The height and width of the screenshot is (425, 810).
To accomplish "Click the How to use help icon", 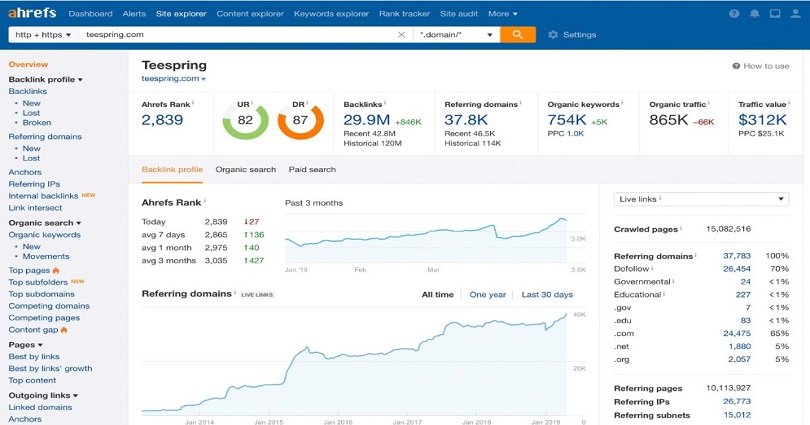I will pos(736,66).
